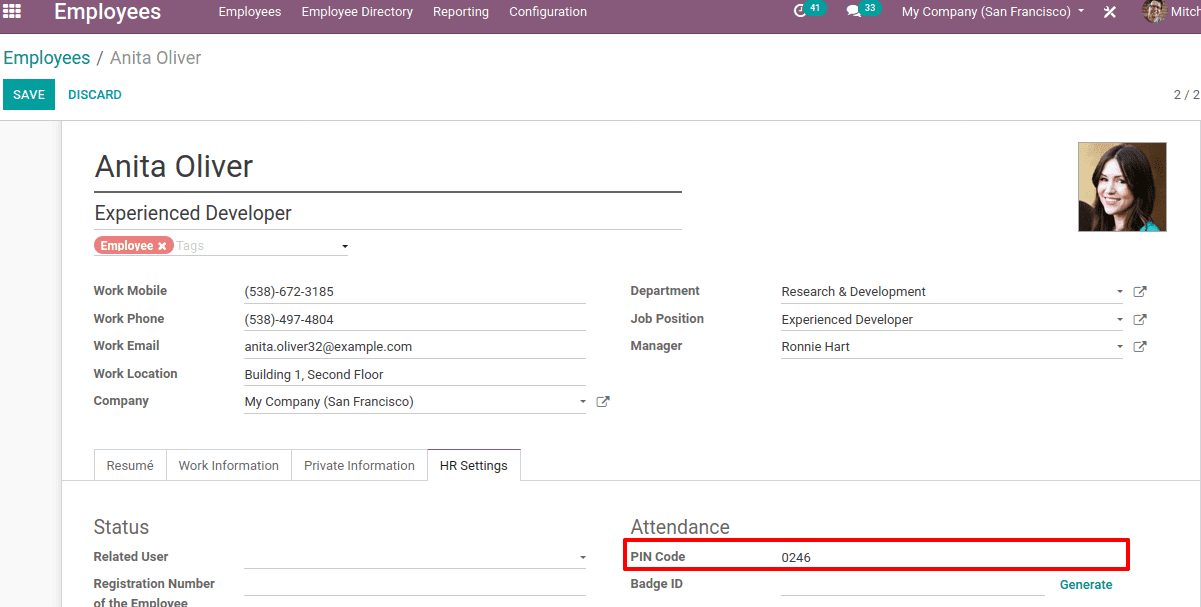The height and width of the screenshot is (607, 1201).
Task: Edit the Experienced Developer job title field
Action: (x=388, y=213)
